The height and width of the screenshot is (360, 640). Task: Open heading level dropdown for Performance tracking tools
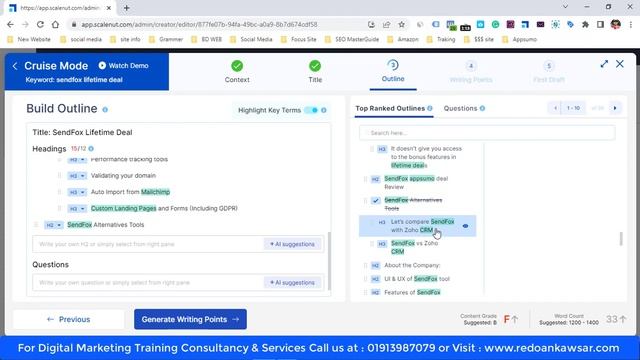pyautogui.click(x=77, y=160)
